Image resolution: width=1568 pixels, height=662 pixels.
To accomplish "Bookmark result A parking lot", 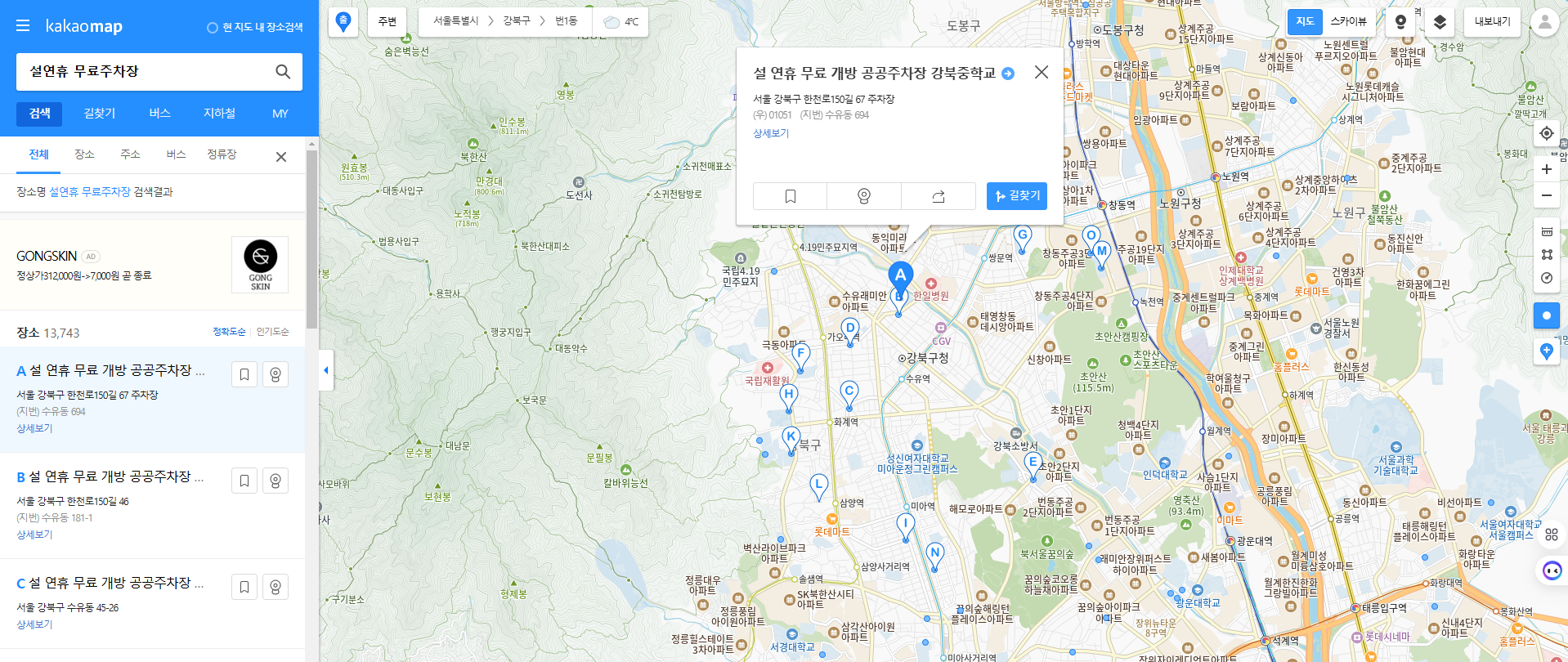I will (244, 374).
